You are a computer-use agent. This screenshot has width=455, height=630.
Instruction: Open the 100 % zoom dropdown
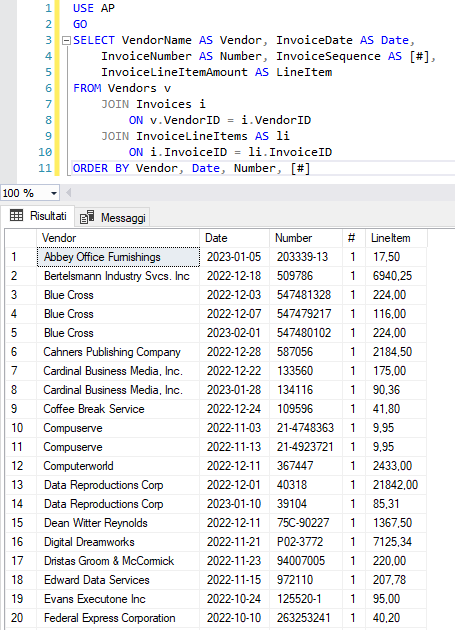53,193
